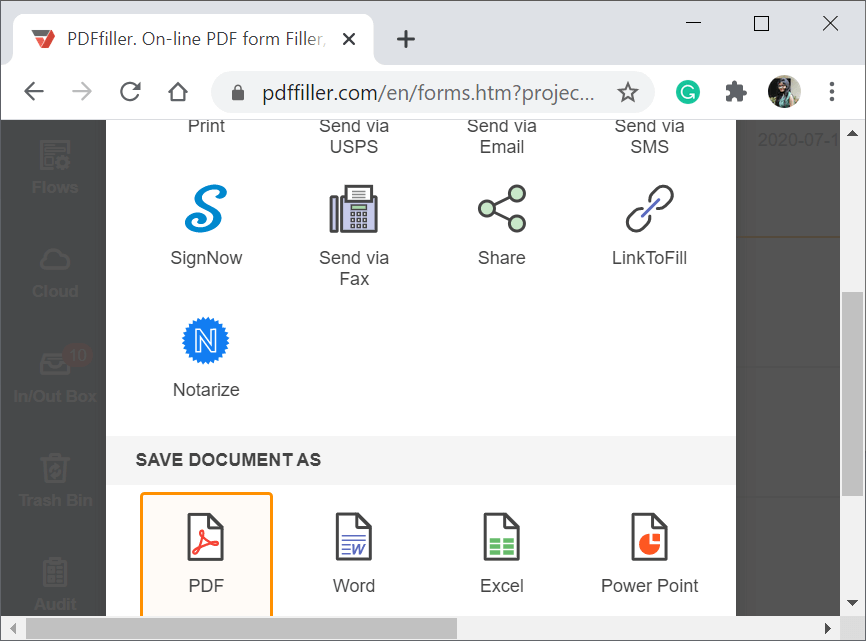868x641 pixels.
Task: Open Trash Bin in the sidebar
Action: (55, 481)
